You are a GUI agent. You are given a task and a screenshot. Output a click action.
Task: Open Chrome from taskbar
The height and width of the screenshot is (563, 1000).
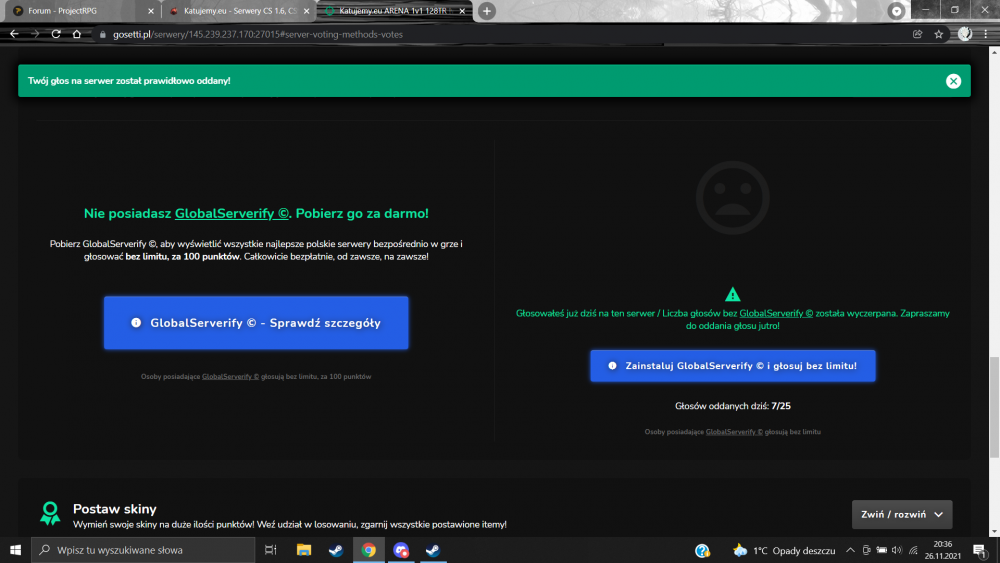pos(369,550)
